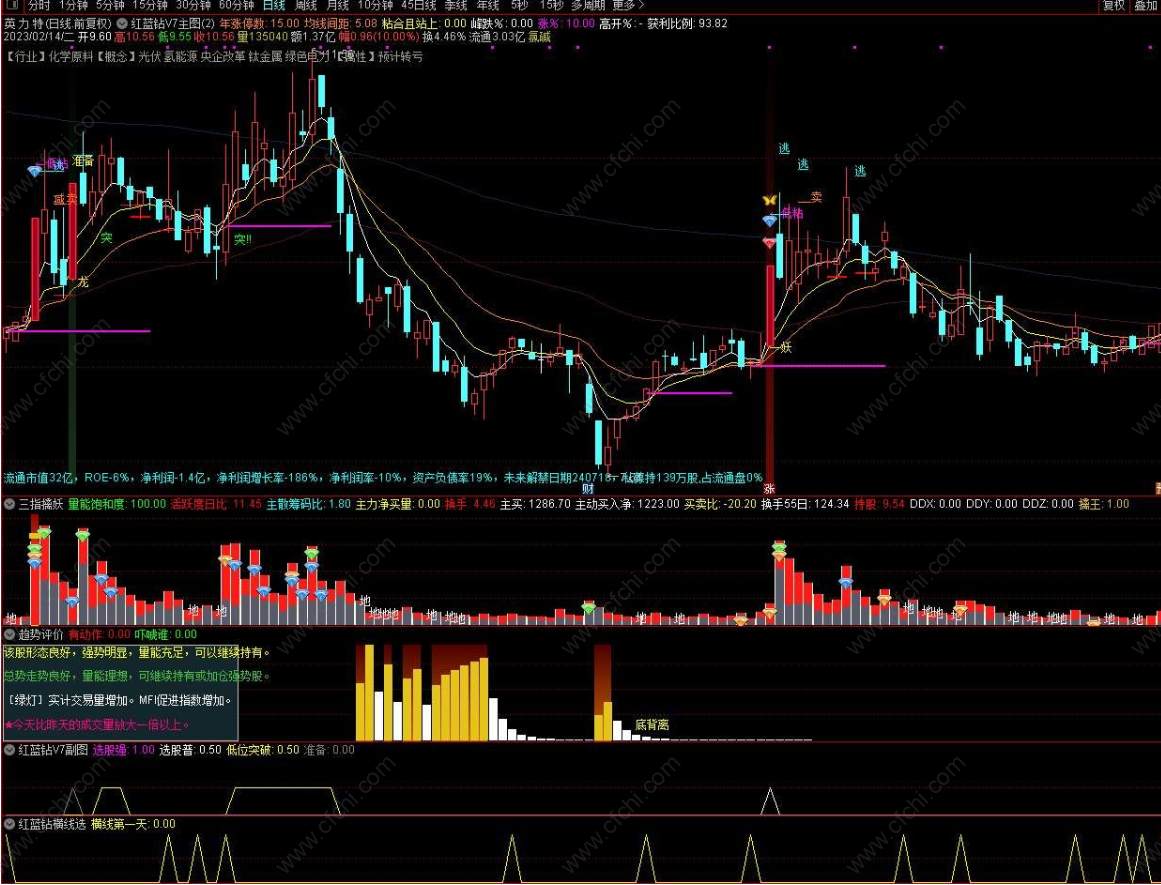The image size is (1161, 885).
Task: Click the 买!! signal label
Action: click(x=242, y=239)
